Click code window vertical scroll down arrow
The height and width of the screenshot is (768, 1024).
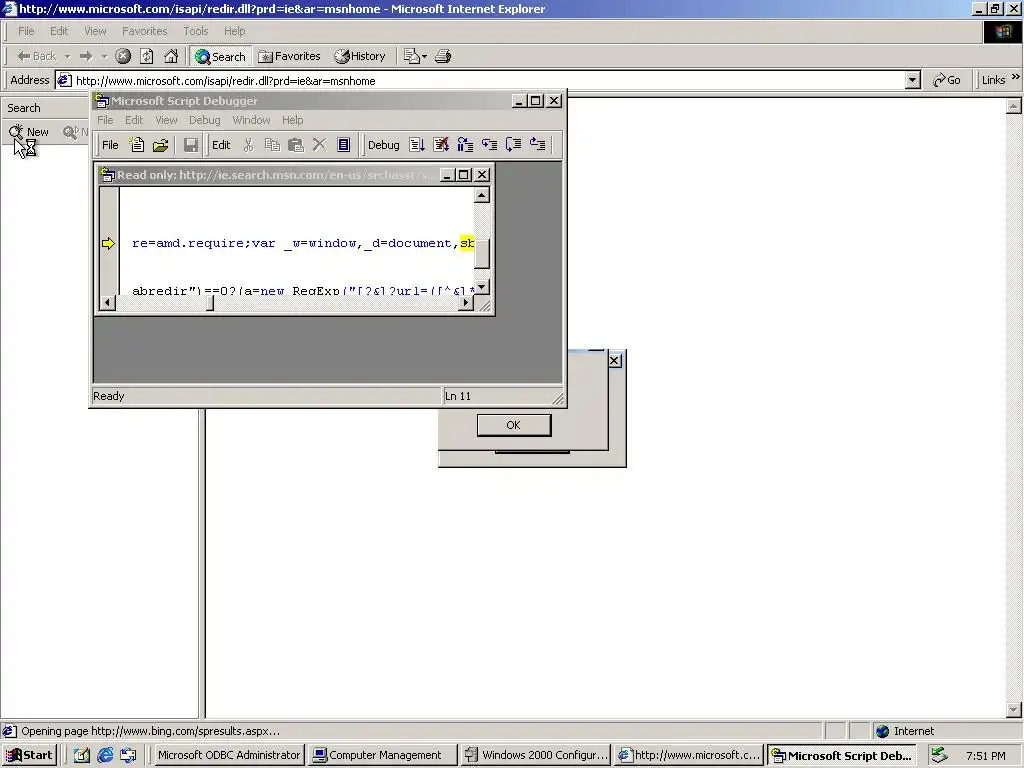click(482, 287)
